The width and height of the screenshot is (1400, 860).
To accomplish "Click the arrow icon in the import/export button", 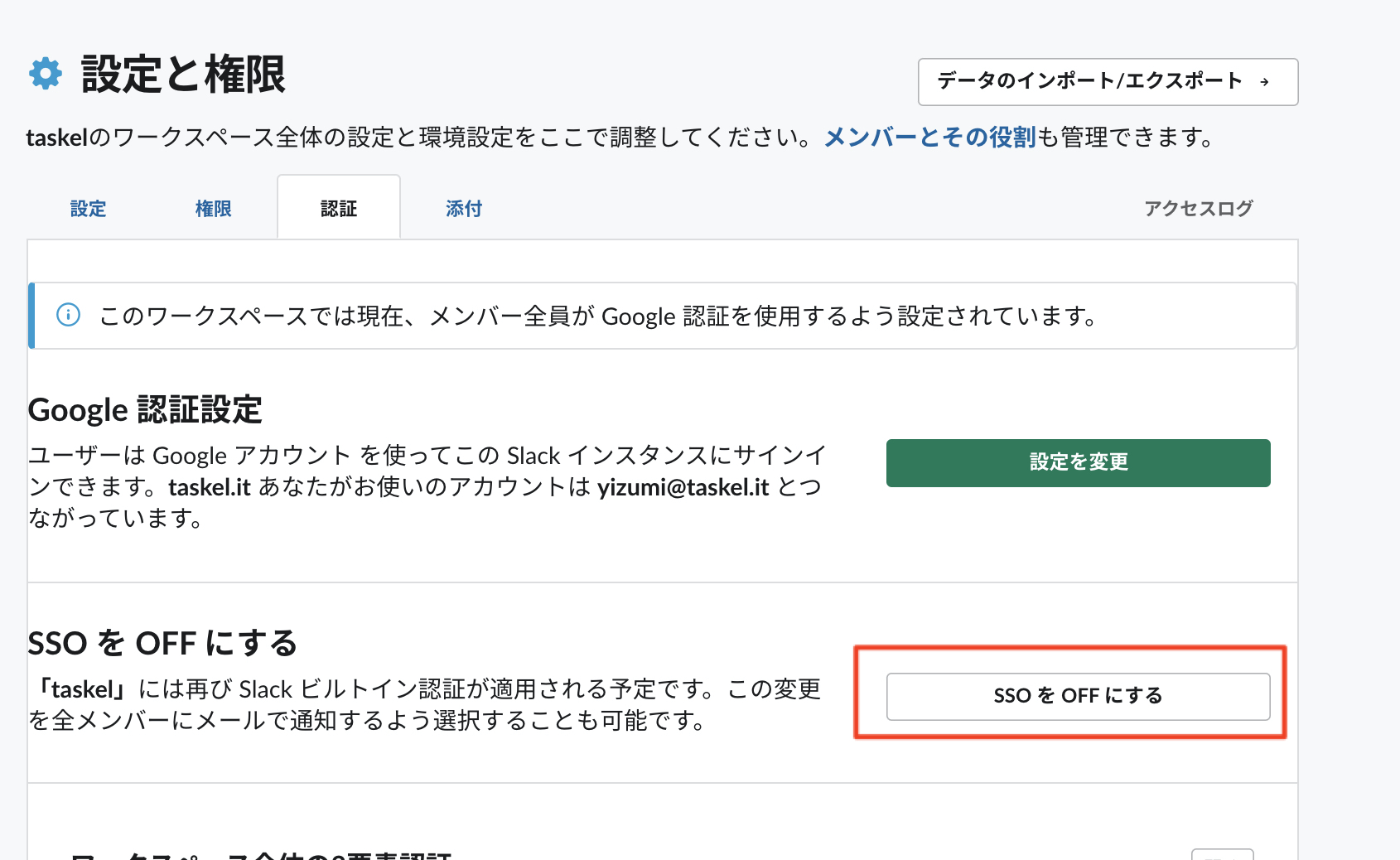I will pos(1264,82).
